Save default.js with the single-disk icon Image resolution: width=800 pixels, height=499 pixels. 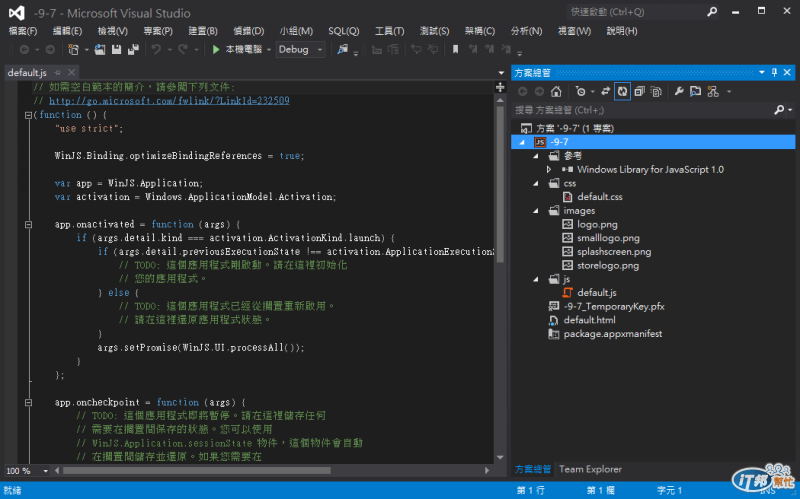116,49
